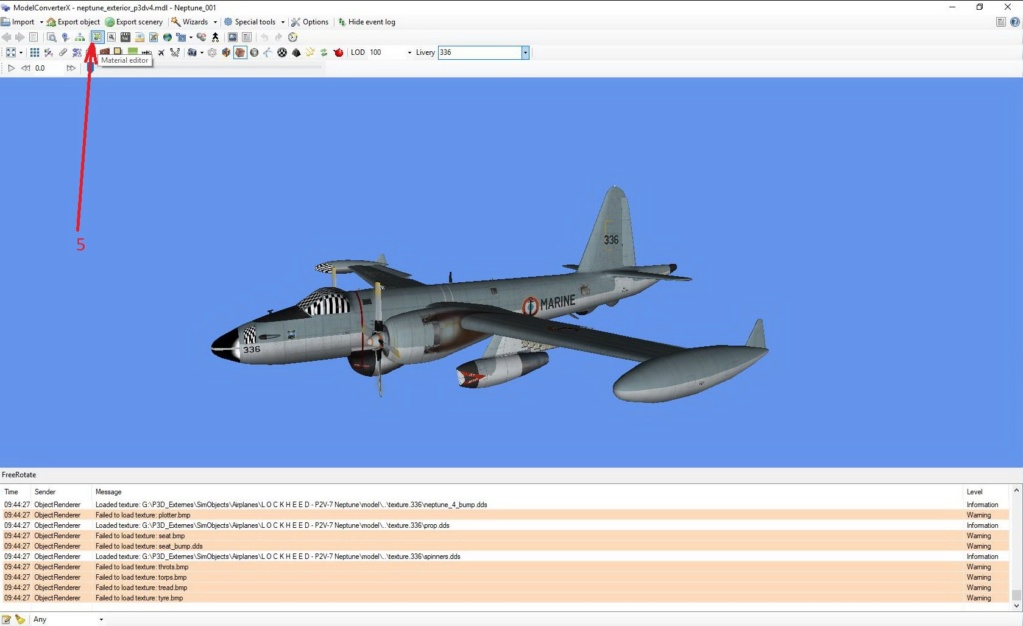Click Export object
Screen dimensions: 1023x626
coord(73,22)
